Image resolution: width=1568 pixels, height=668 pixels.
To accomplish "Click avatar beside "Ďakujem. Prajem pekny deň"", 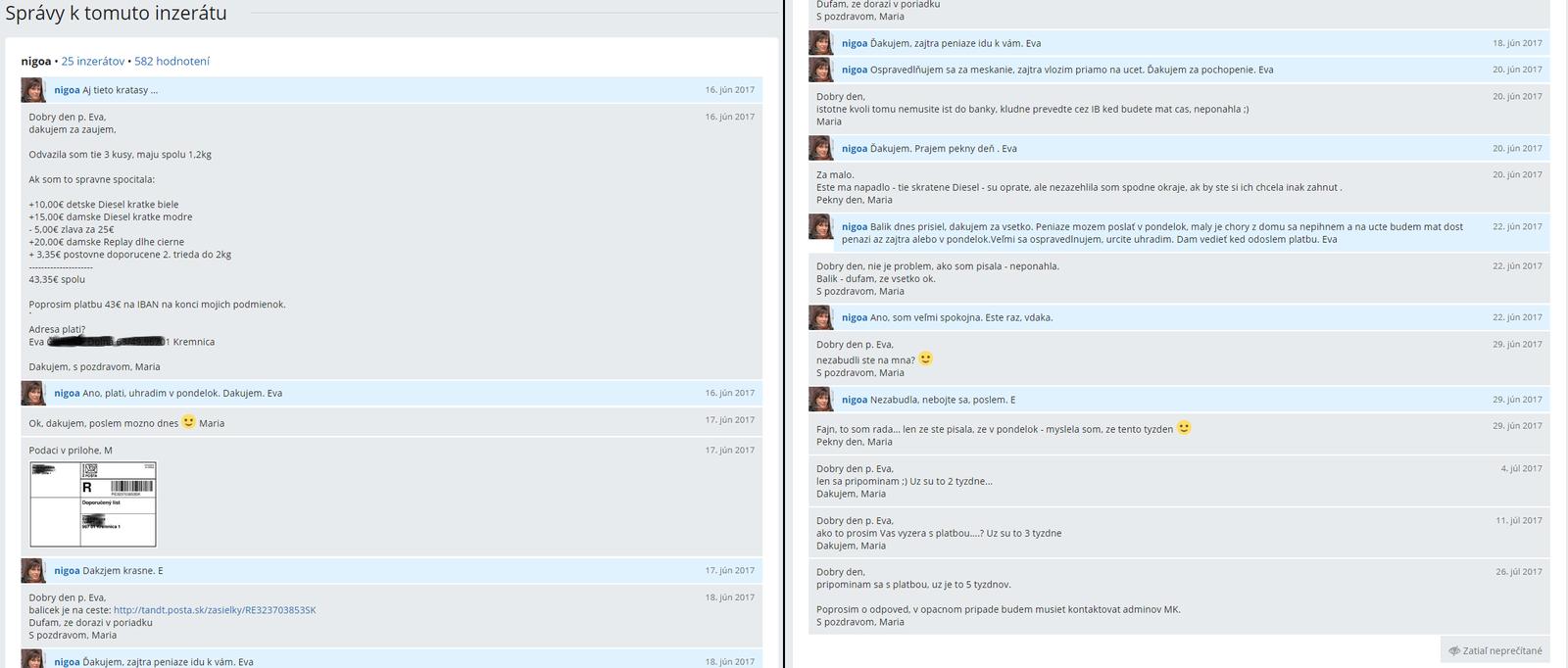I will (x=820, y=149).
